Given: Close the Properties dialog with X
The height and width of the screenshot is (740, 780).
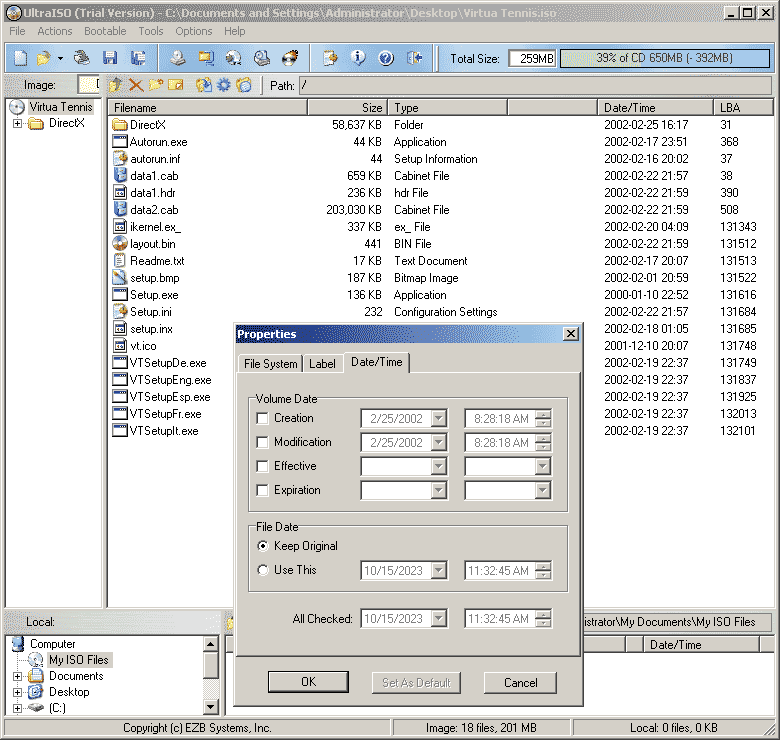Looking at the screenshot, I should click(x=571, y=334).
